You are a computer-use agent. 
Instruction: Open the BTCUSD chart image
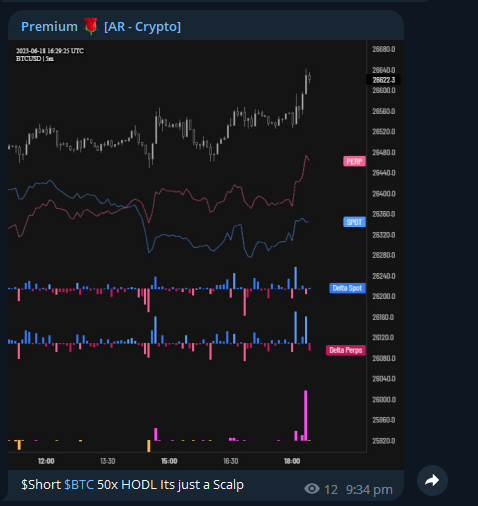coord(206,255)
